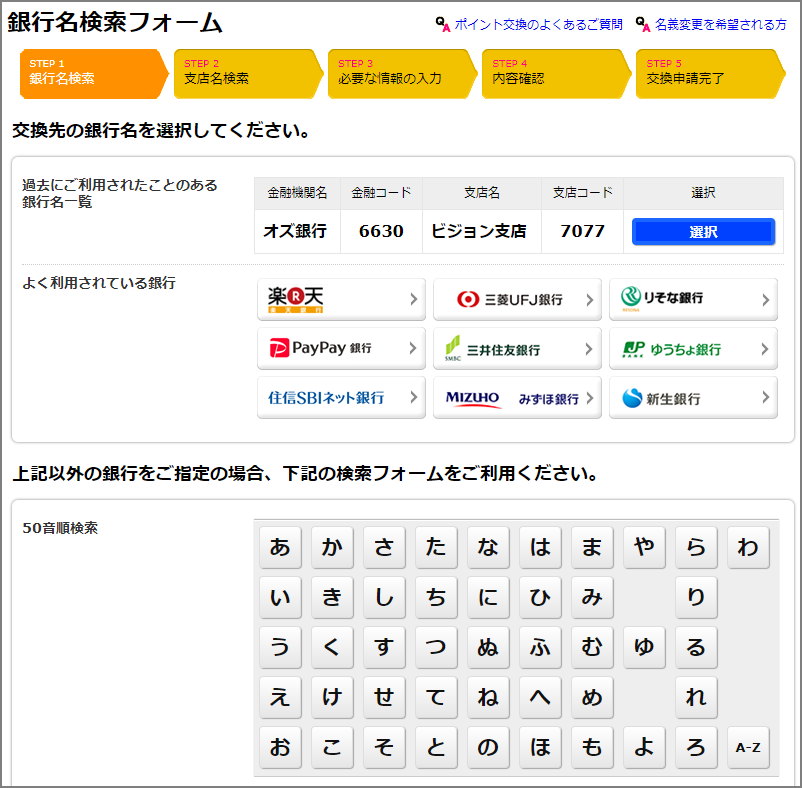This screenshot has width=802, height=788.
Task: Click the ぬ kana search key
Action: pos(488,647)
